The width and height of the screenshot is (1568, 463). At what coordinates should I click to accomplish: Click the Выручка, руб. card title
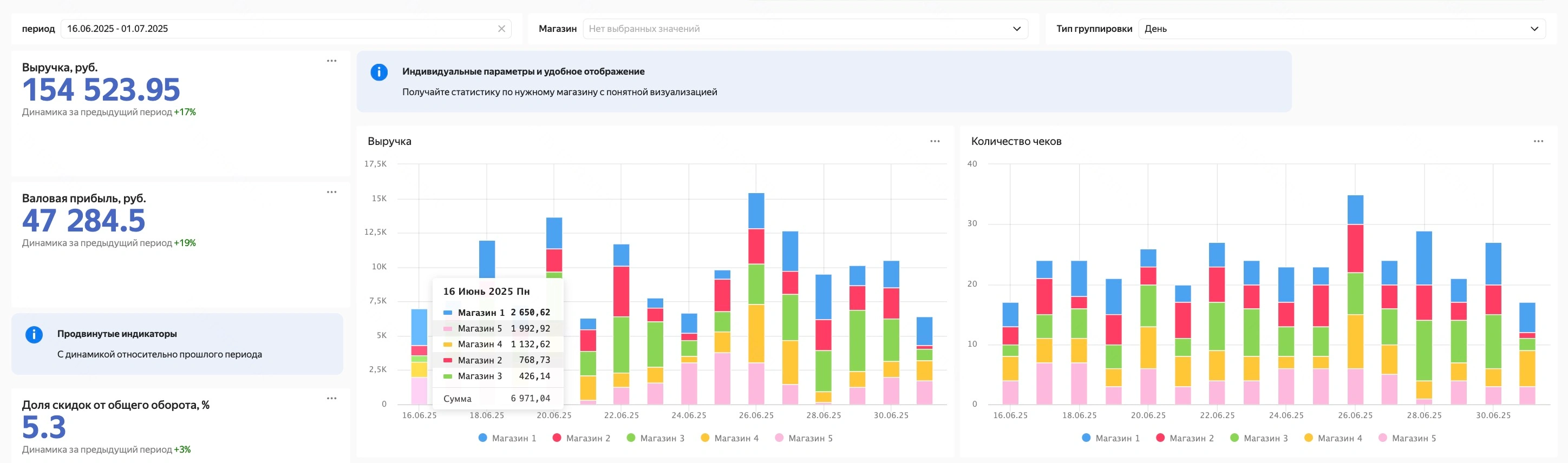tap(60, 68)
